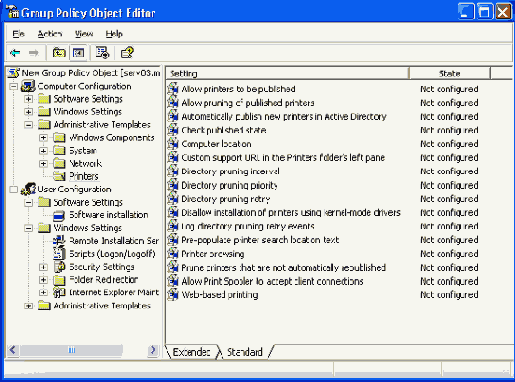Select Check published state setting
Screen dimensions: 515x382
[224, 130]
